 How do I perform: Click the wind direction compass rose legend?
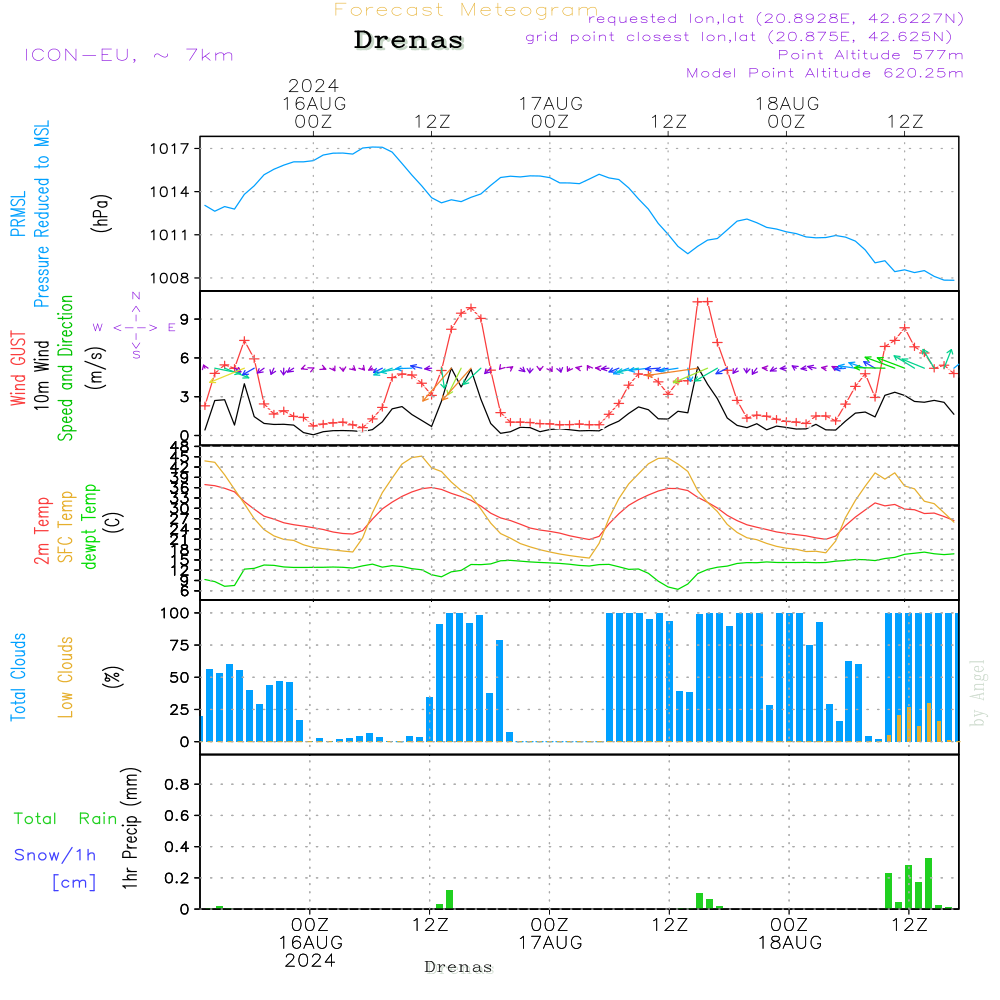click(x=135, y=327)
